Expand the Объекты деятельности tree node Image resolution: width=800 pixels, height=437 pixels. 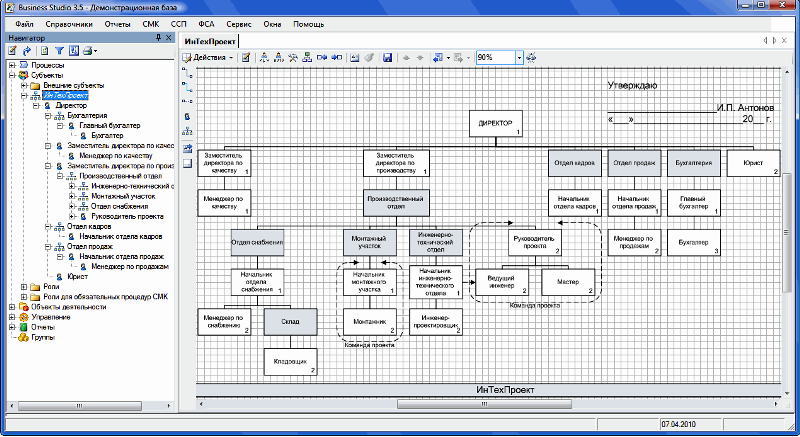[12, 307]
